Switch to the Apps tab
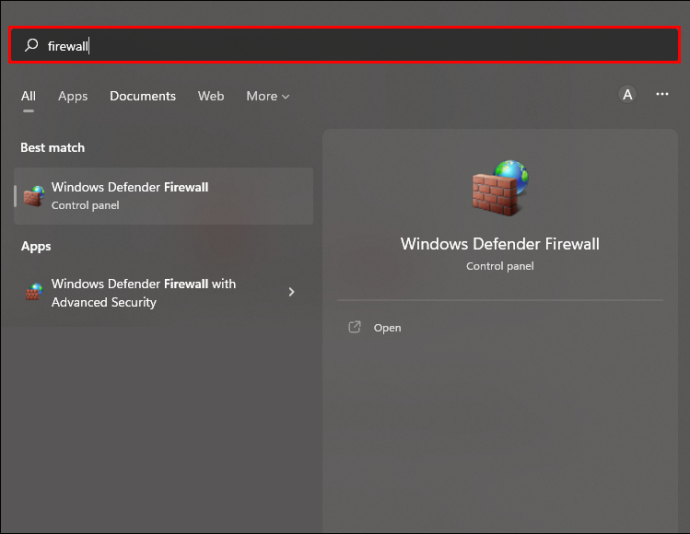 pos(73,96)
